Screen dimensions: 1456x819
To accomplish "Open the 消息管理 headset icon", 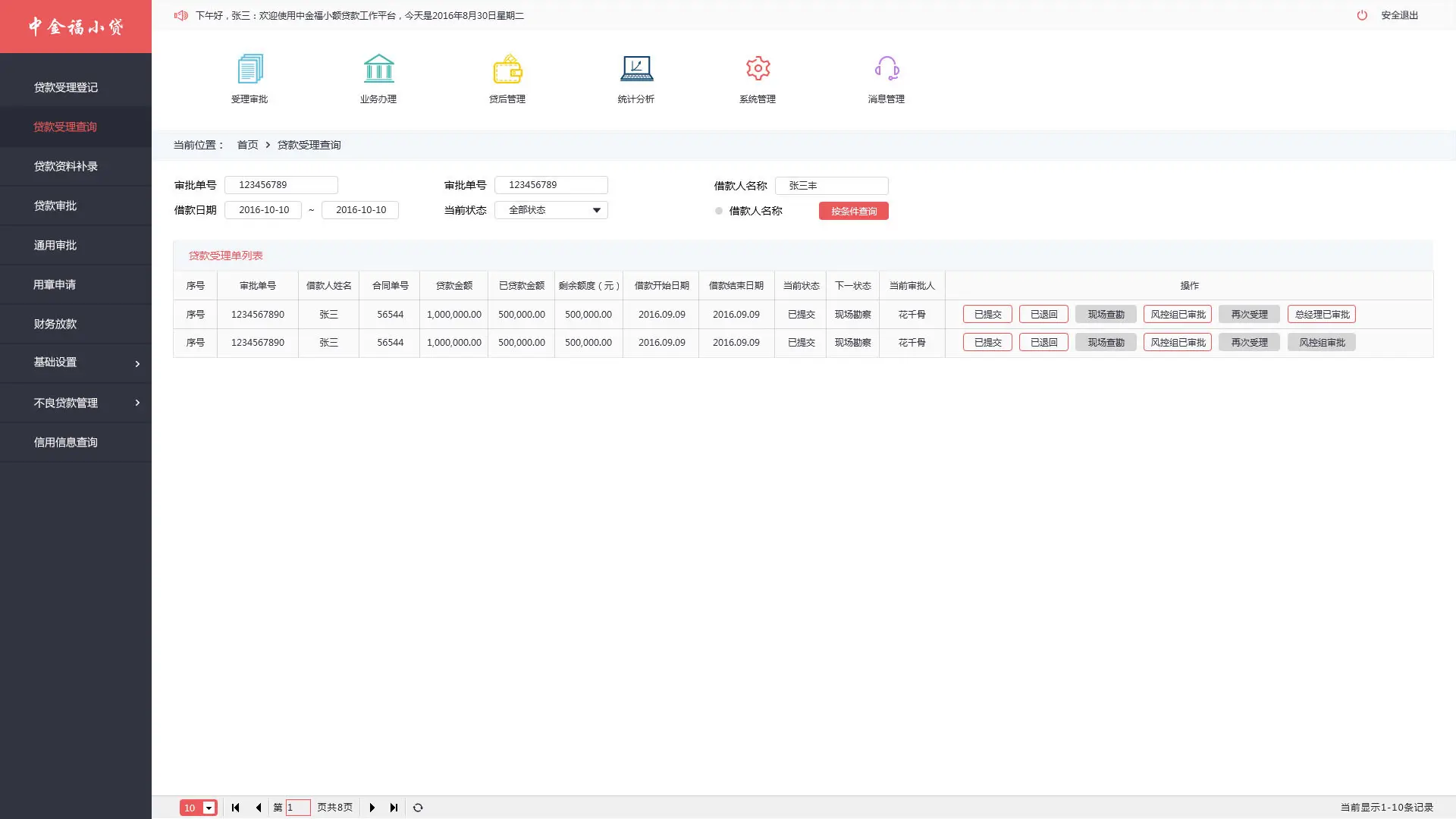I will coord(886,68).
